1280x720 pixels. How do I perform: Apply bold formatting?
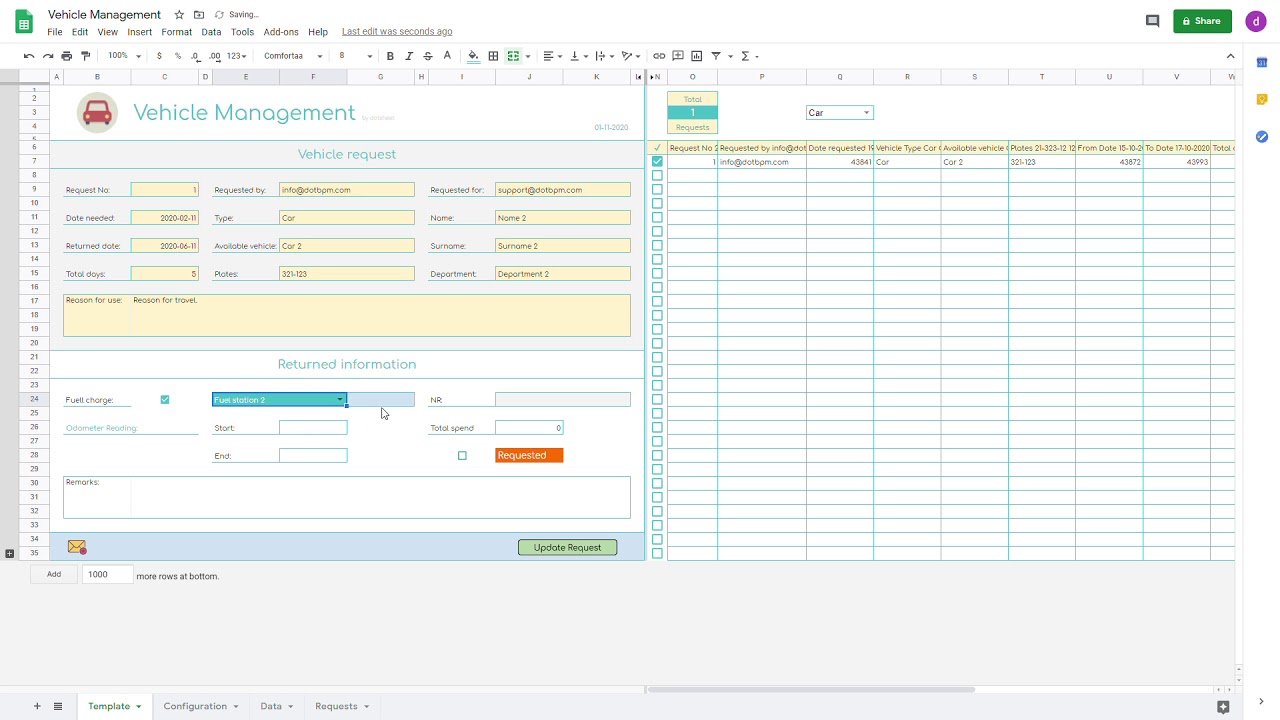click(x=390, y=56)
